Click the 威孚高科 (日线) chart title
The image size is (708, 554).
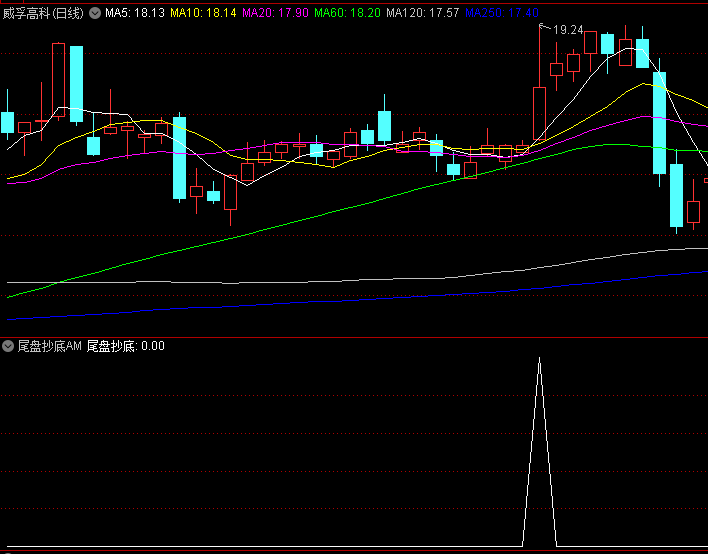[x=43, y=13]
